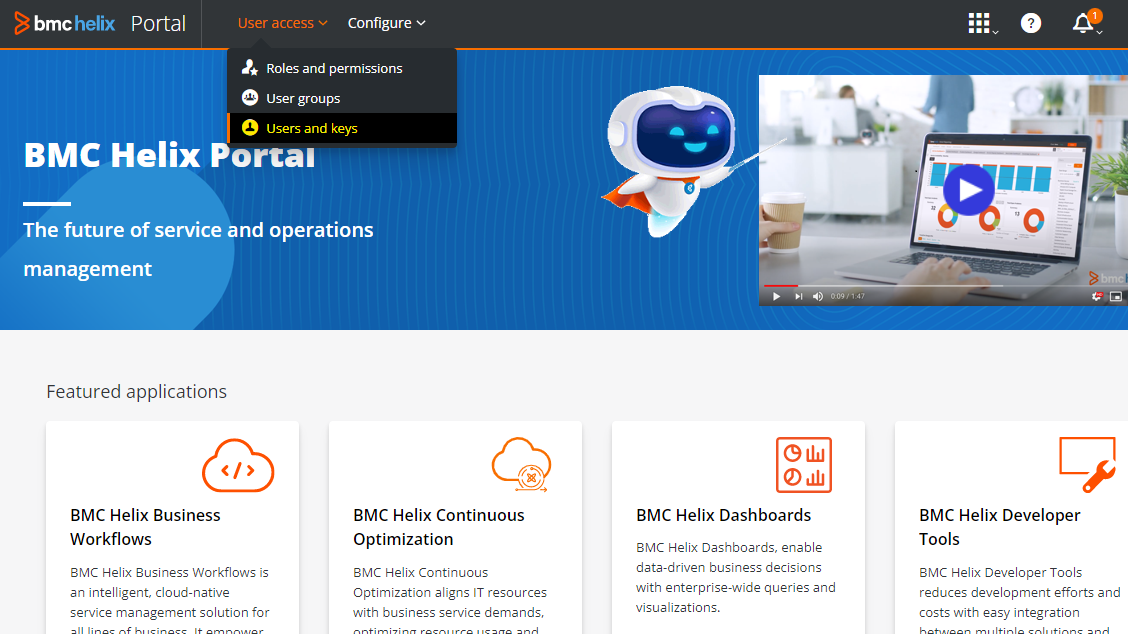Open BMC Helix Business Workflows title
The height and width of the screenshot is (634, 1128).
click(x=145, y=527)
